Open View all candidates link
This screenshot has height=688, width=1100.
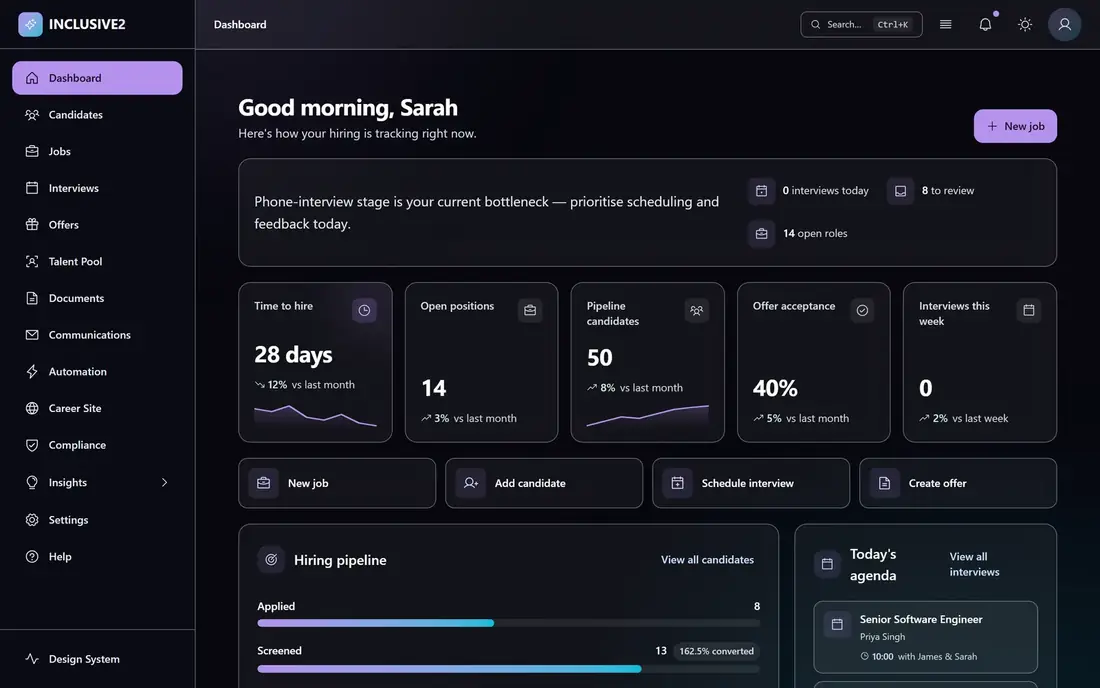click(x=707, y=560)
